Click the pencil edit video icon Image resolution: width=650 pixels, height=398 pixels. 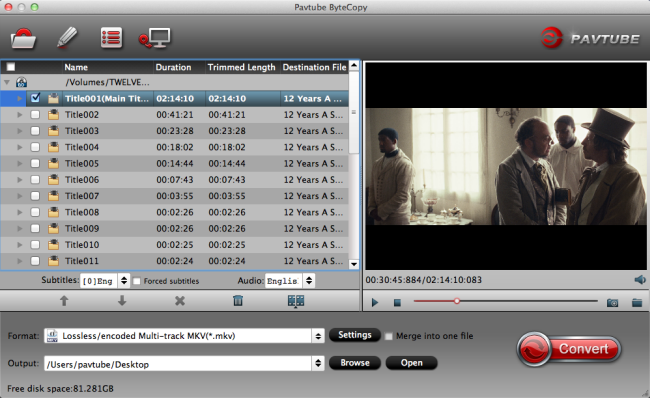point(67,38)
